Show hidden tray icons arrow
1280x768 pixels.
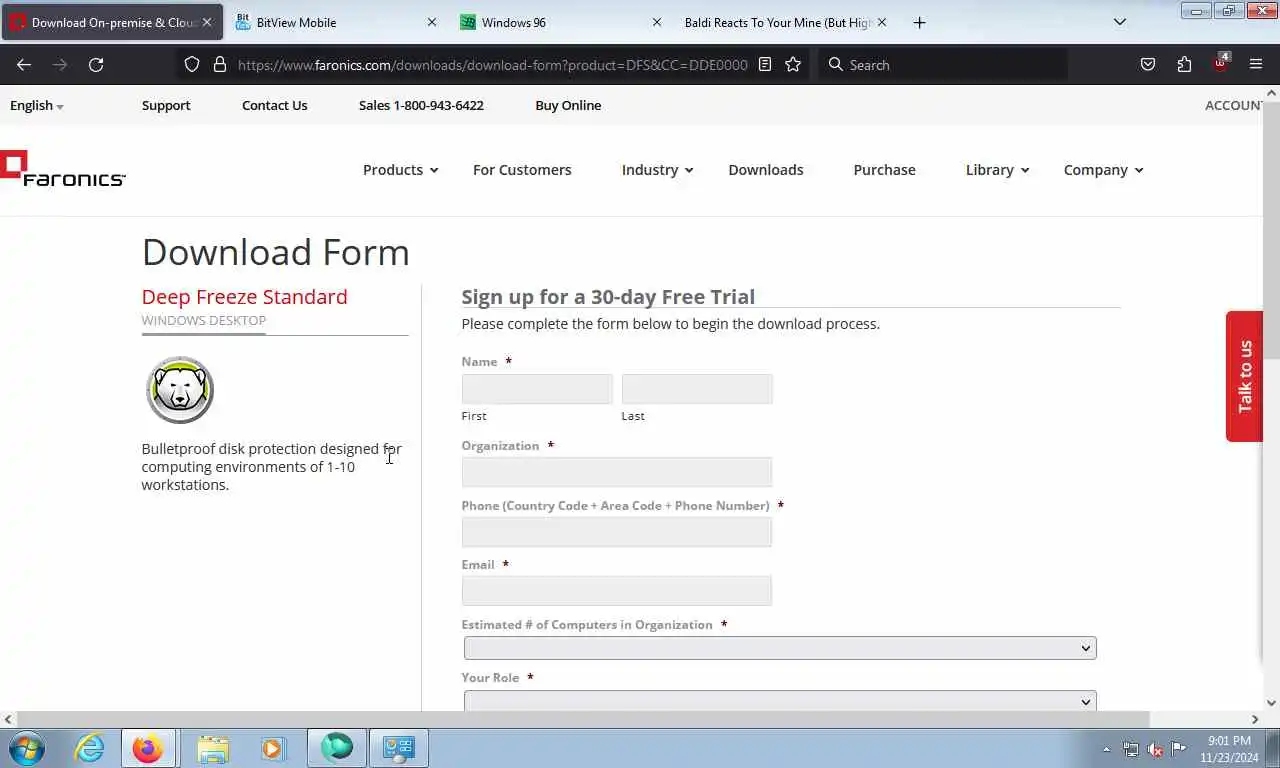coord(1106,749)
